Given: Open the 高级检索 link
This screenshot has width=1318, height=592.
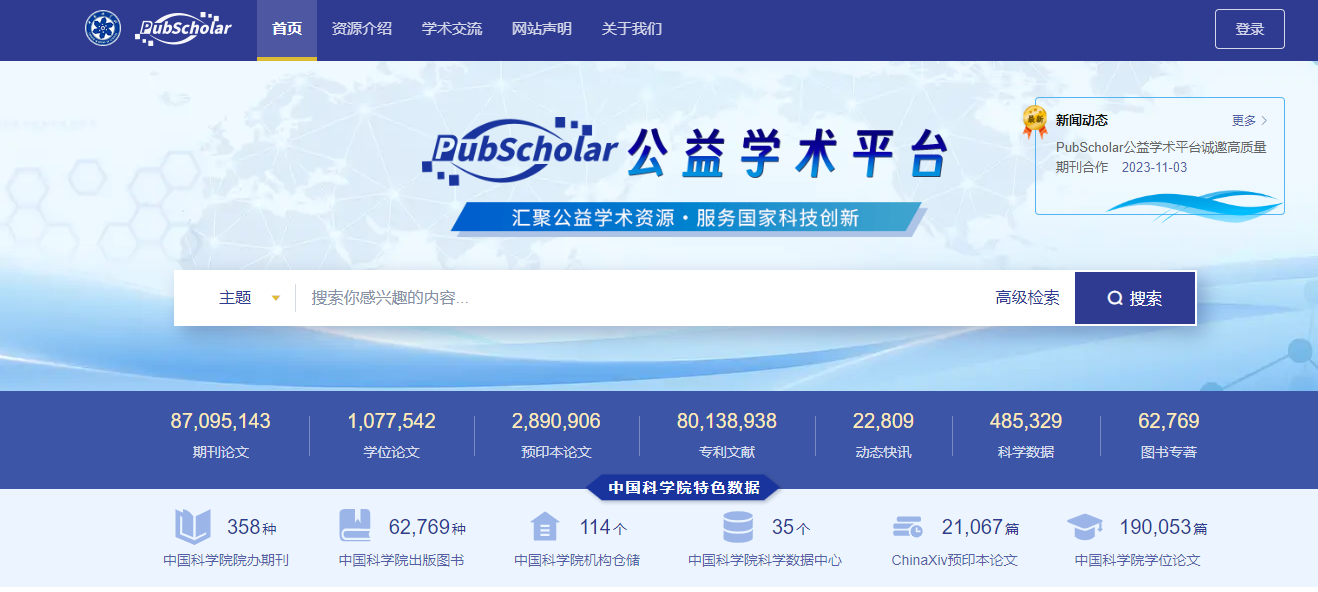Looking at the screenshot, I should click(1028, 298).
